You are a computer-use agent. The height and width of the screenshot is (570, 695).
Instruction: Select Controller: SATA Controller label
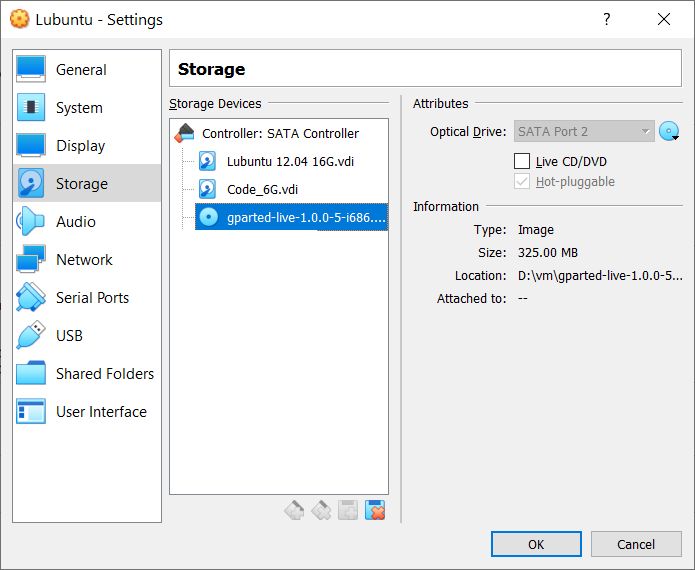281,133
